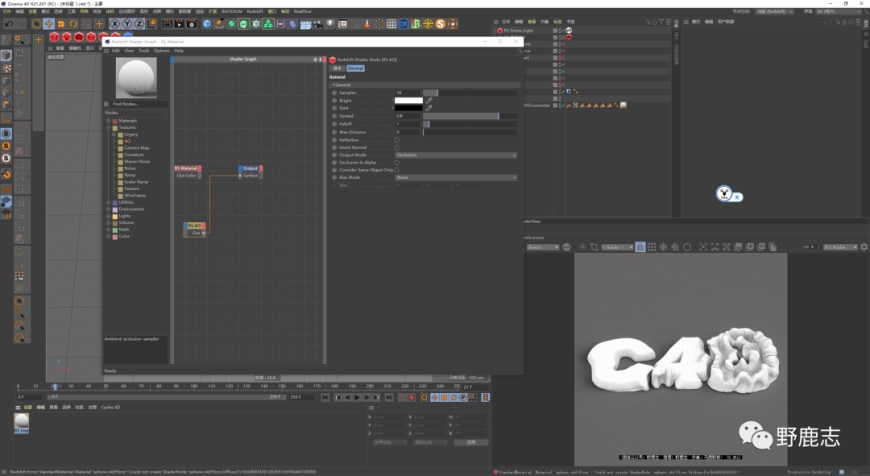Open the View menu in Shader Graph
870x476 pixels.
tap(129, 50)
